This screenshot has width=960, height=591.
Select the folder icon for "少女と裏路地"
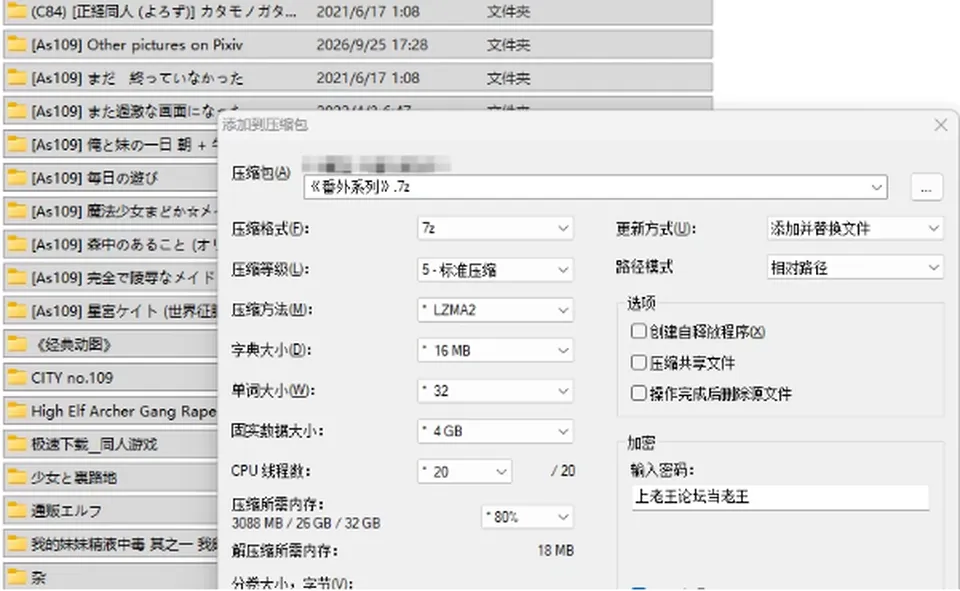tap(17, 477)
